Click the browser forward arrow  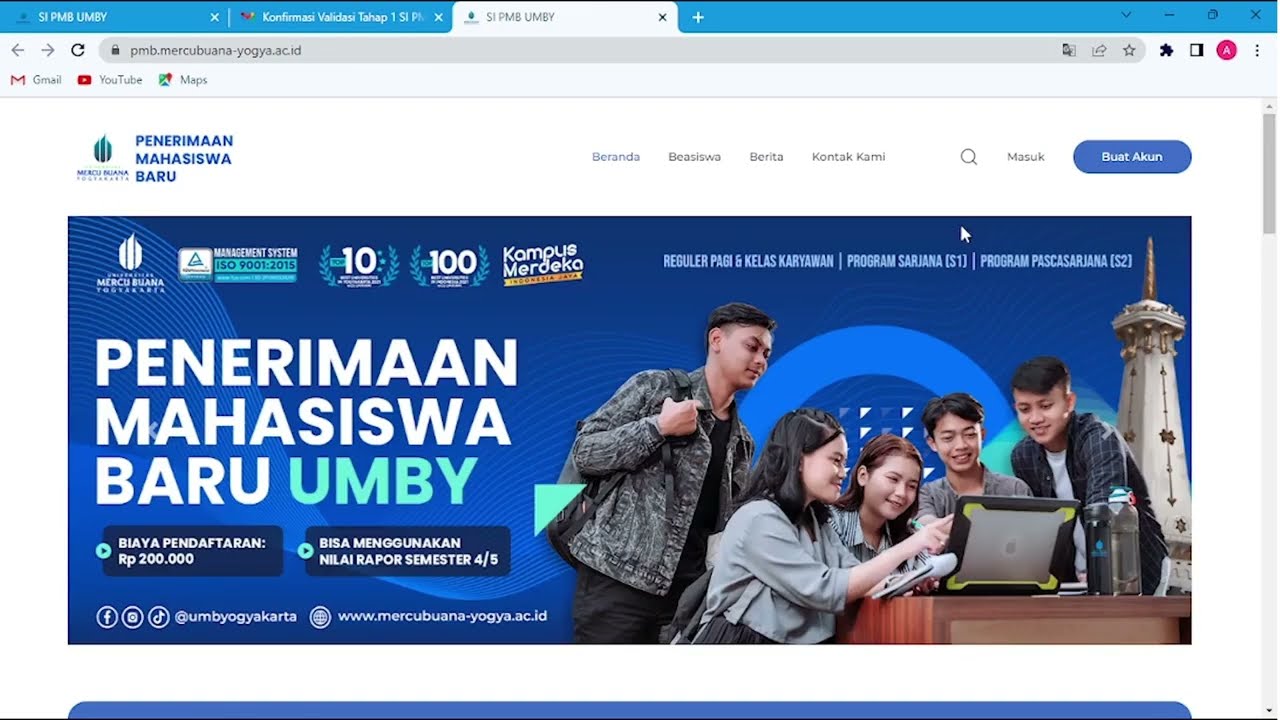click(47, 50)
